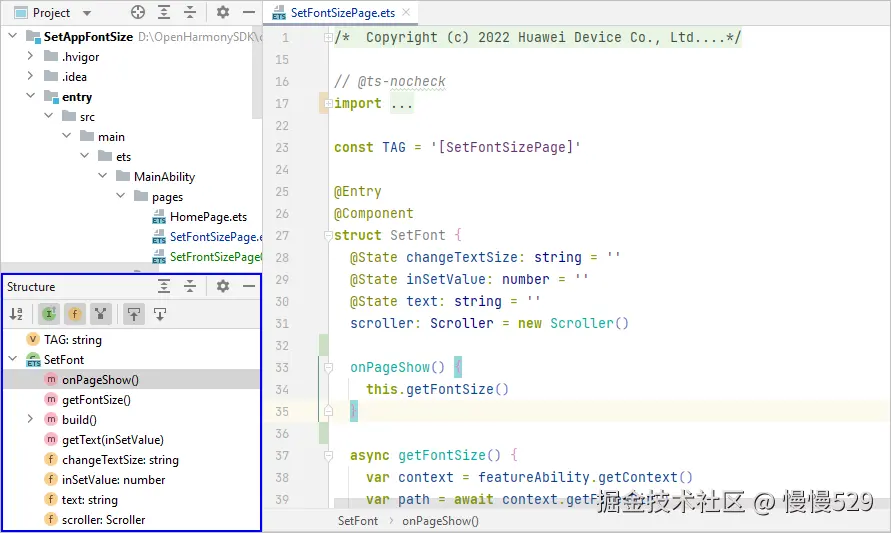Collapse the MainAbility folder

pyautogui.click(x=103, y=176)
